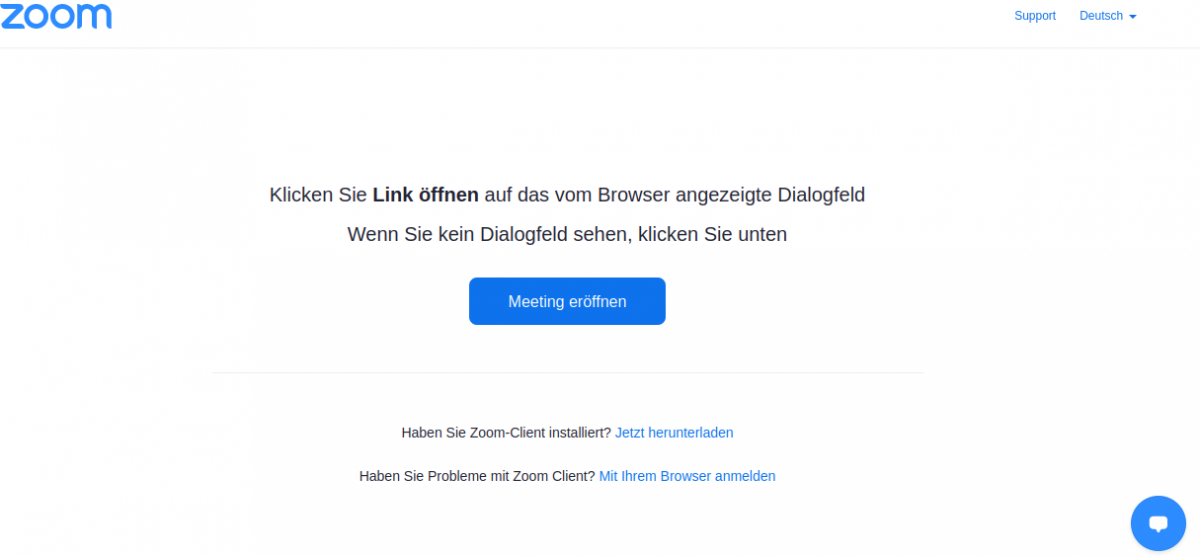
Task: Click the white speech bubble glyph
Action: pos(1158,524)
